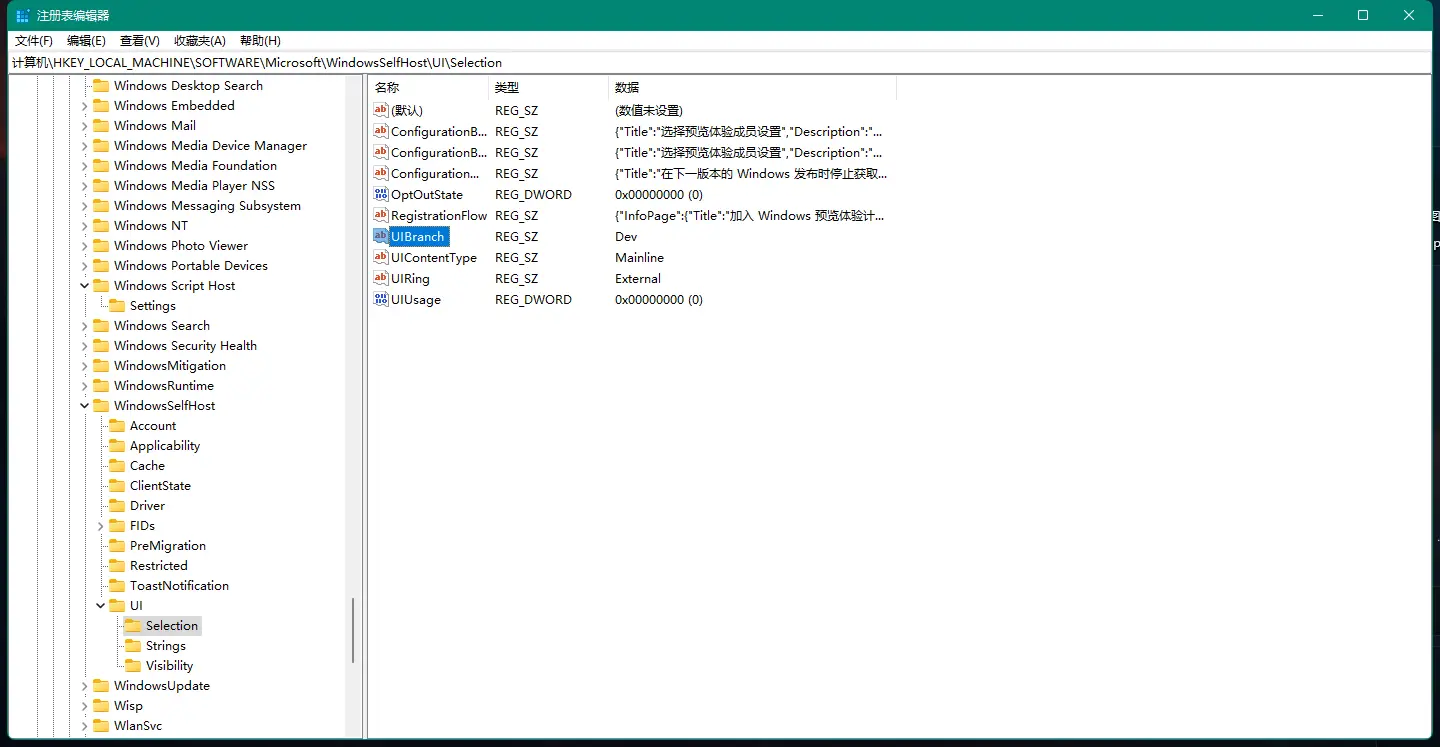Click the (数值未设置) data cell
The width and height of the screenshot is (1440, 747).
649,111
